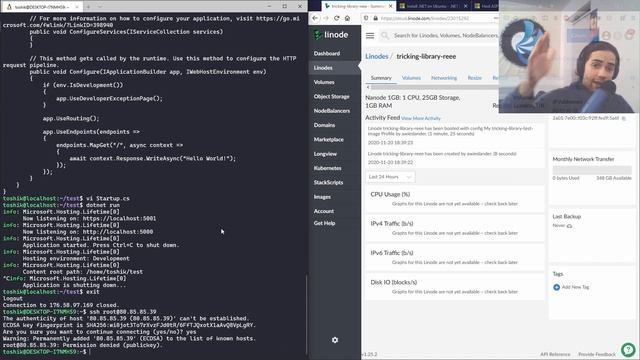Click the Linodes breadcrumb link
Screen dimensions: 640x360
point(376,56)
